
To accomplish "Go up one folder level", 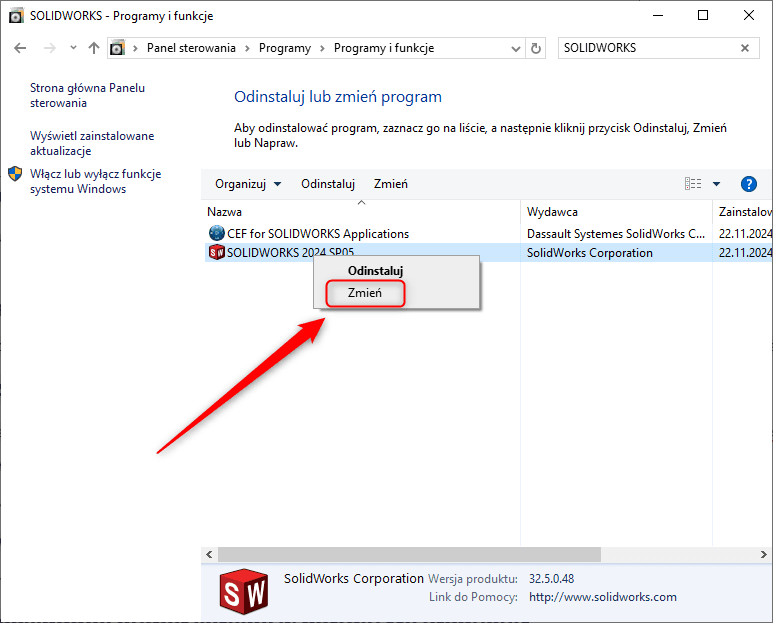I will (94, 48).
